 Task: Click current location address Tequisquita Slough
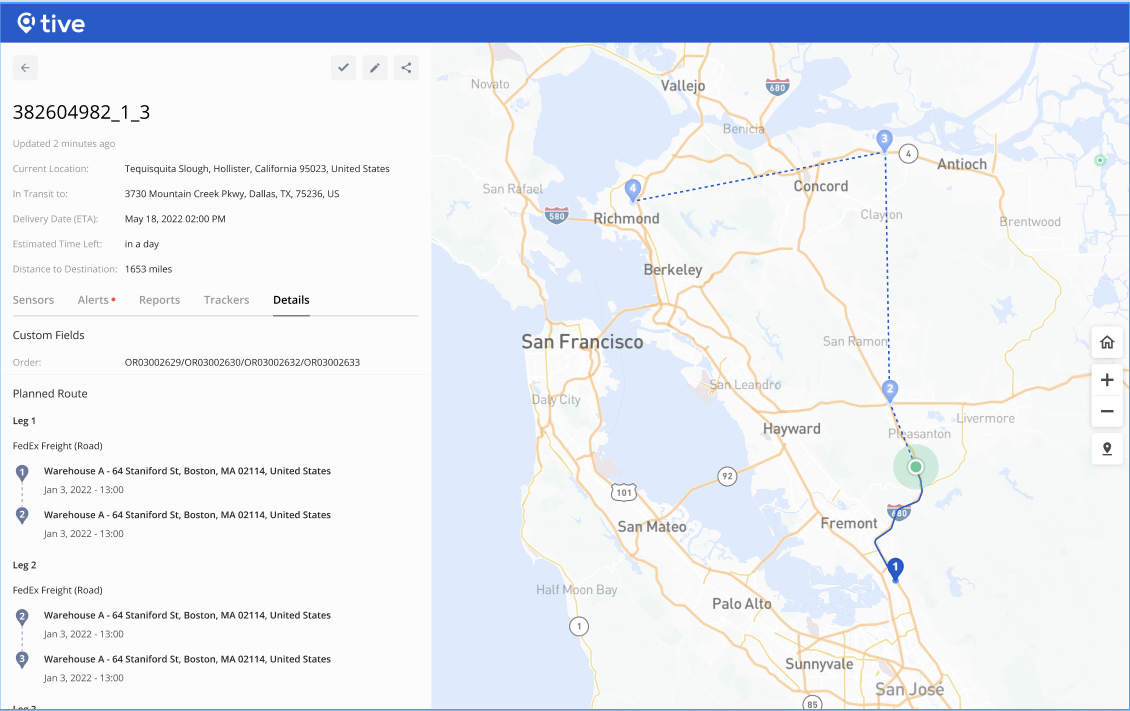pos(257,169)
